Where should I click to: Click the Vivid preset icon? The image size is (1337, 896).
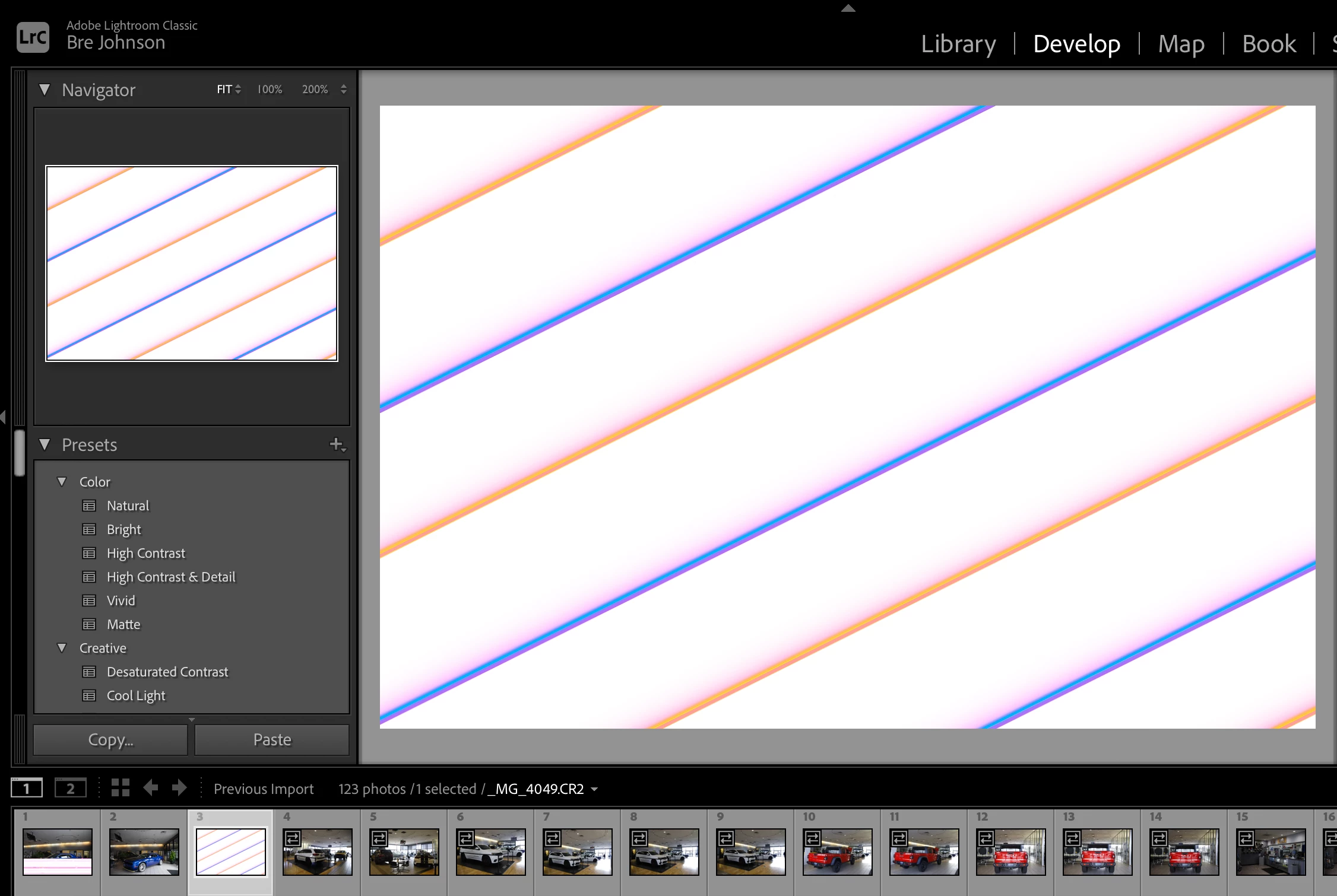pyautogui.click(x=89, y=600)
